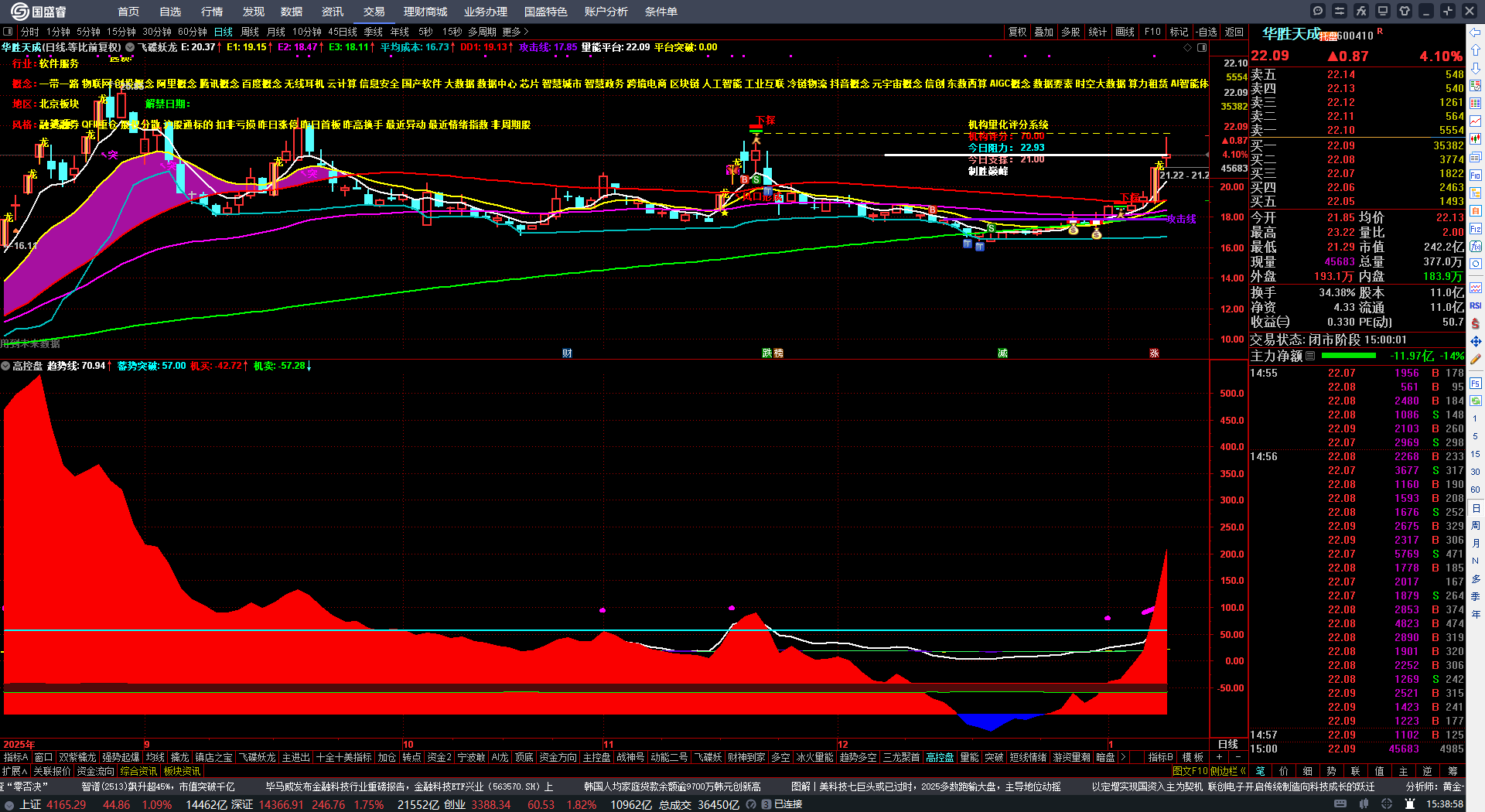Image resolution: width=1485 pixels, height=812 pixels.
Task: Toggle 标记 mark option
Action: [1179, 32]
